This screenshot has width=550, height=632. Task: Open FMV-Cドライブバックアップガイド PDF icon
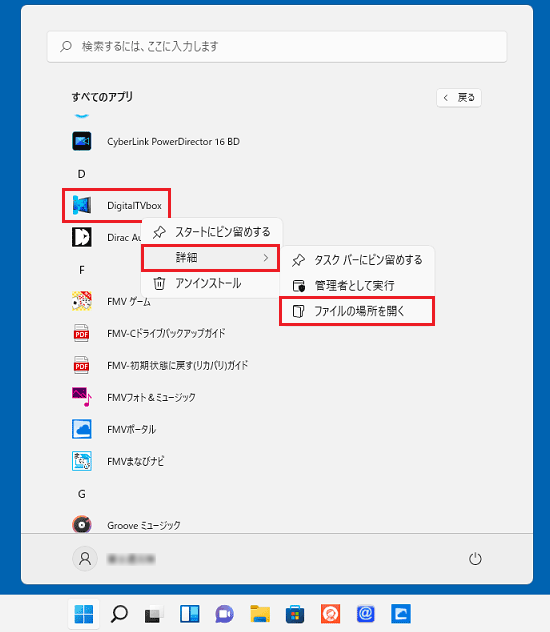[x=82, y=333]
